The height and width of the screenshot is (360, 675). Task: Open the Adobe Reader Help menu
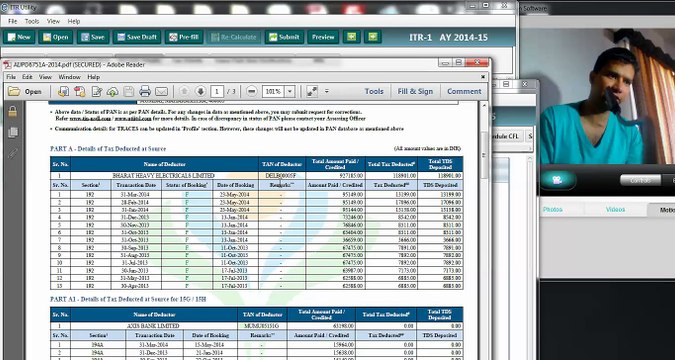click(93, 77)
